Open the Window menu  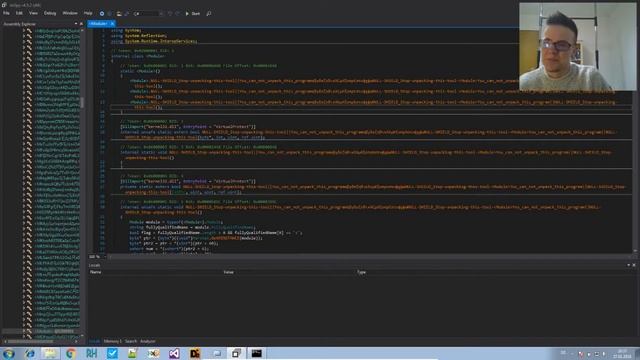pos(70,13)
